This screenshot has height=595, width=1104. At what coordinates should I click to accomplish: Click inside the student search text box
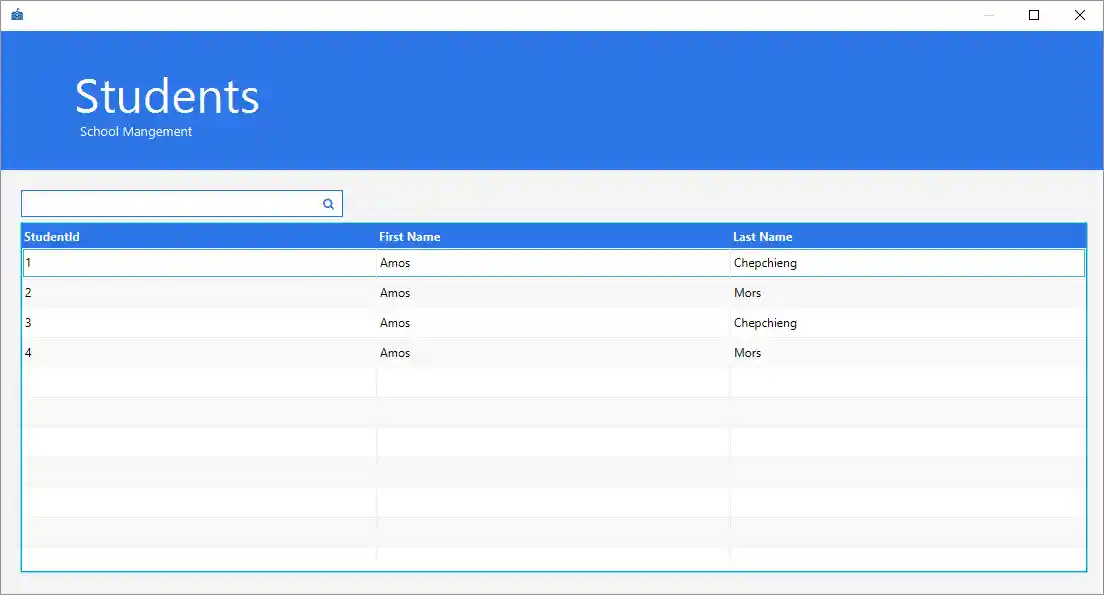170,204
